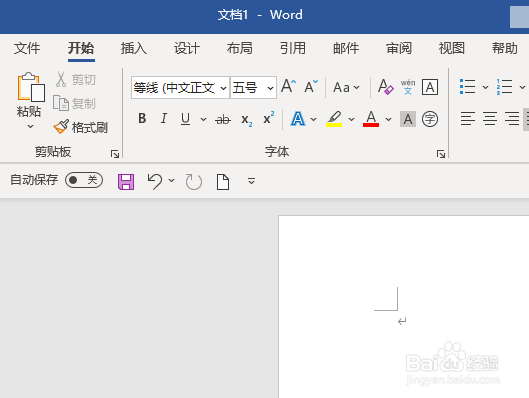Select the Format Painter (格式刷) tool
This screenshot has height=398, width=529.
pos(81,127)
